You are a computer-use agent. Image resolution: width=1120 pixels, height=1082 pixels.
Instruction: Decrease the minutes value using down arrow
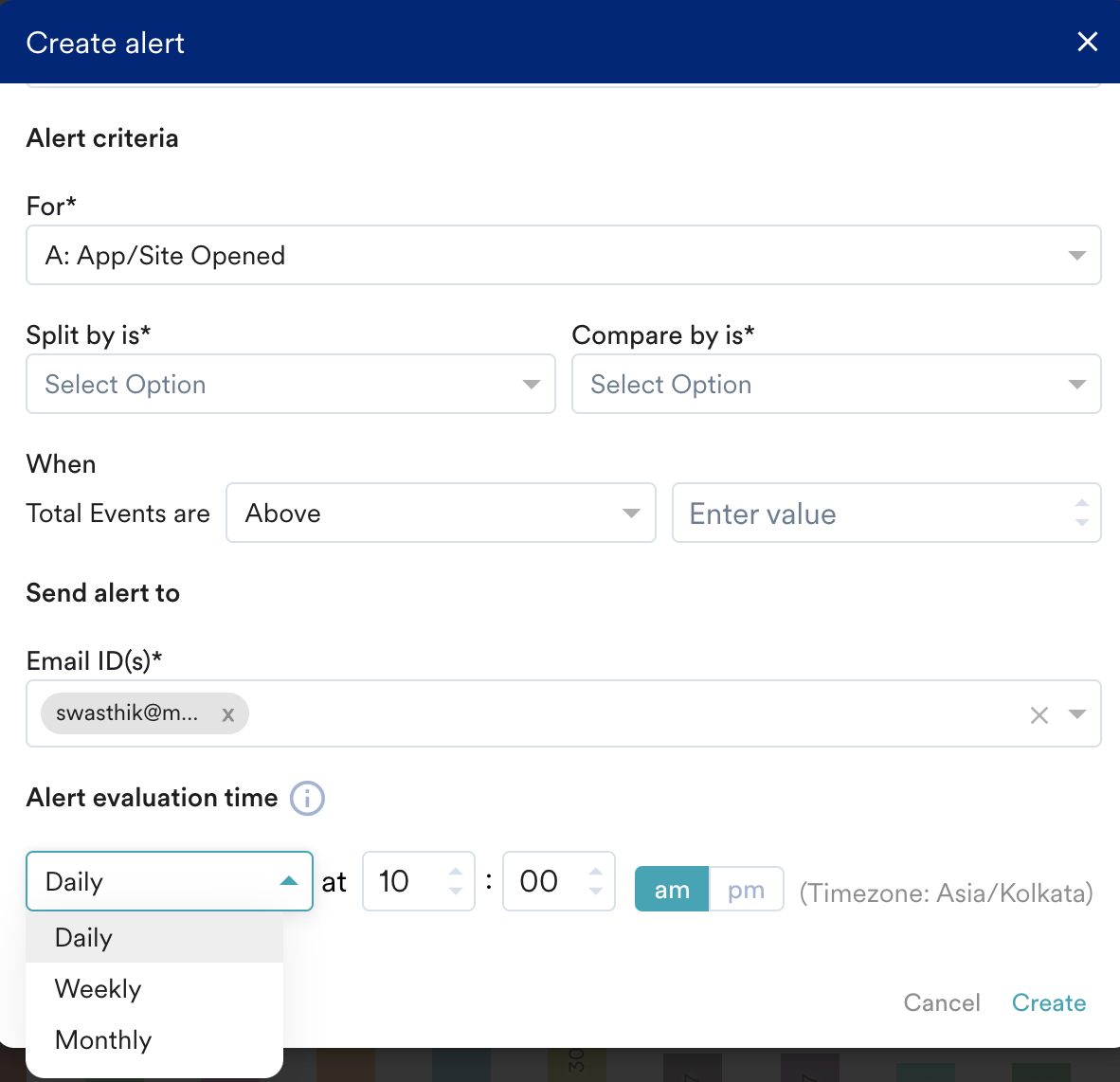595,892
